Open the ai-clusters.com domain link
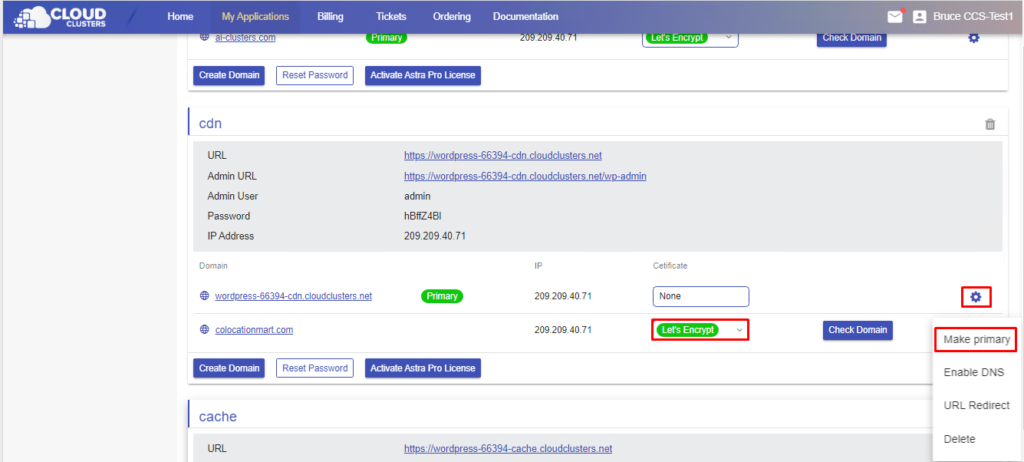 point(245,37)
